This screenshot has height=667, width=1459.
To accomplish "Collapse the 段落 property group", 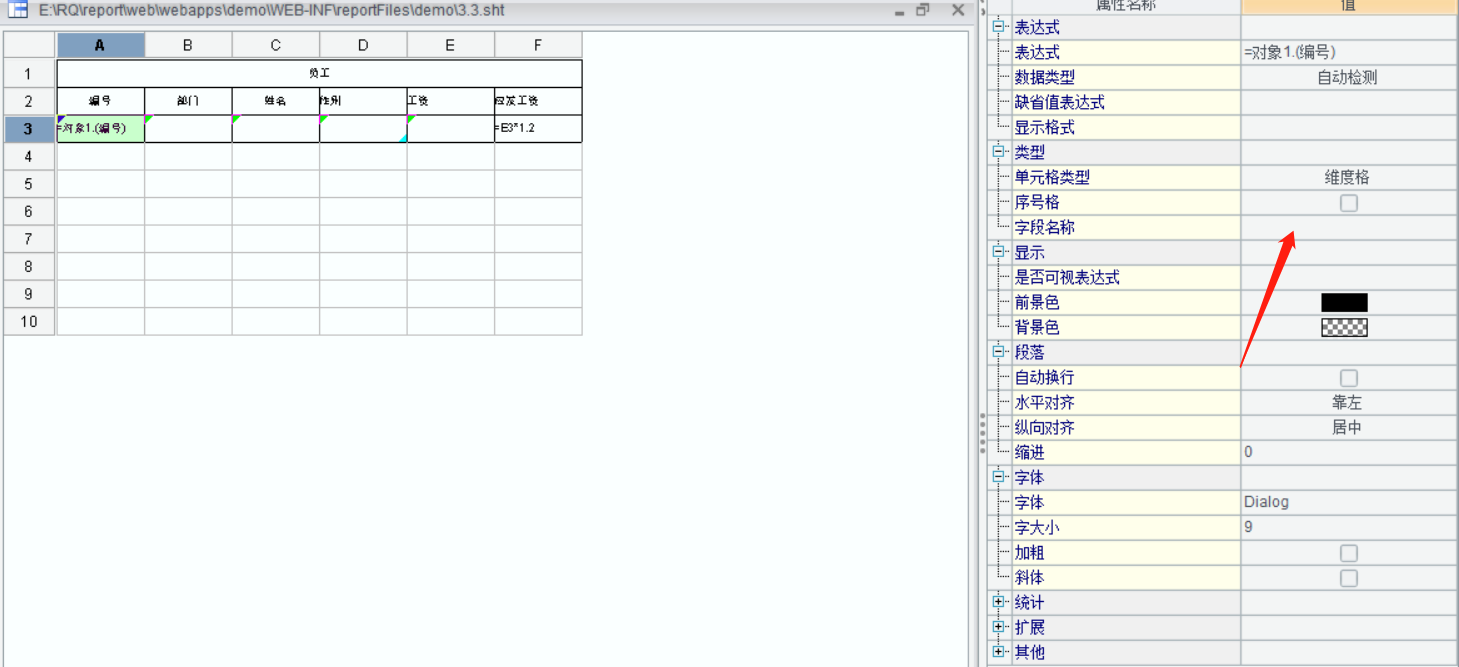I will 998,352.
